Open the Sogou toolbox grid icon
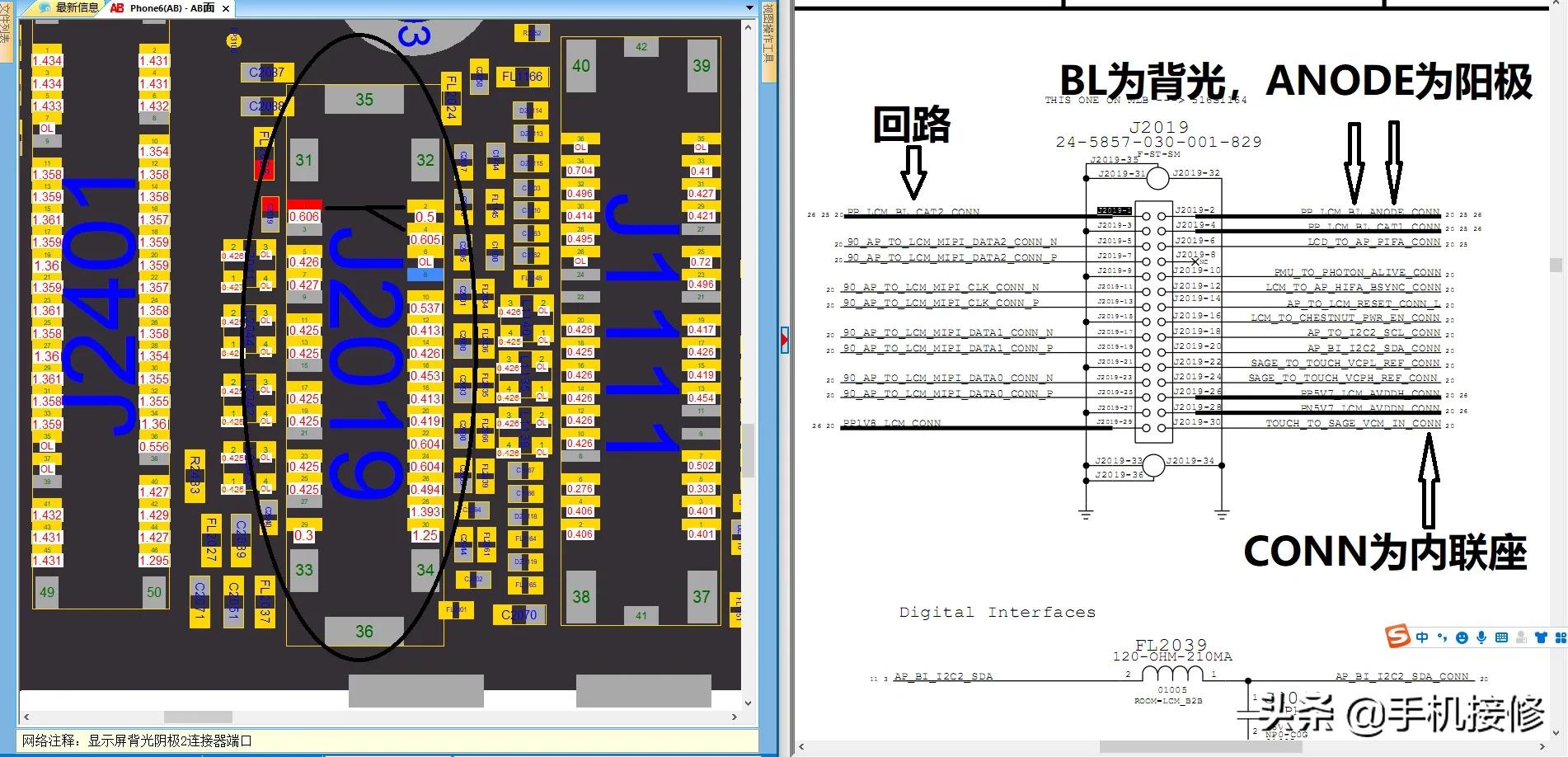This screenshot has height=757, width=1568. 1561,637
